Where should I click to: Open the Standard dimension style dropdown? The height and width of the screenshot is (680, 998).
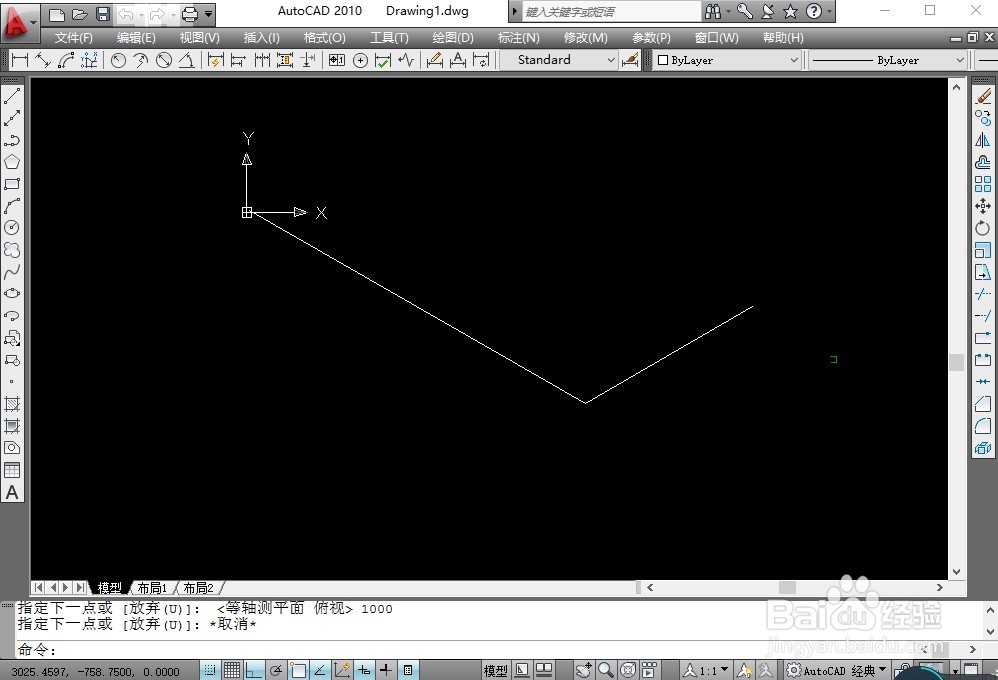point(610,60)
